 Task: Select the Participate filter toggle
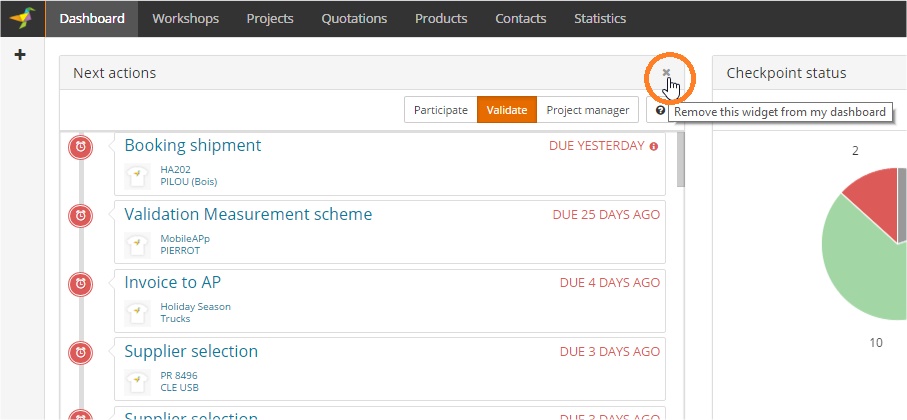click(440, 110)
